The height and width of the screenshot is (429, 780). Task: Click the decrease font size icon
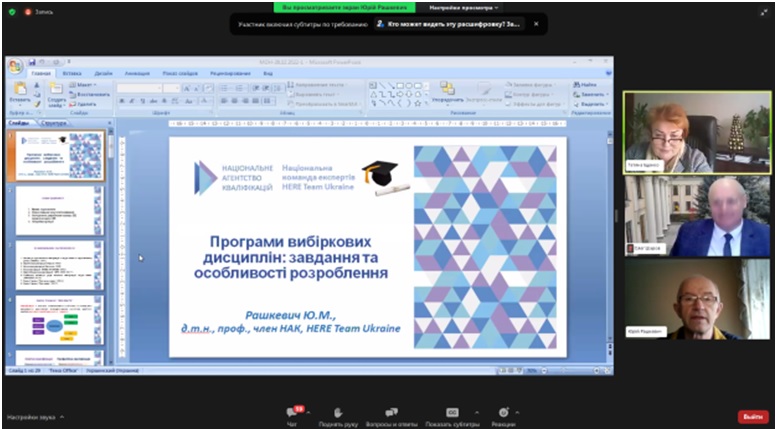click(197, 88)
